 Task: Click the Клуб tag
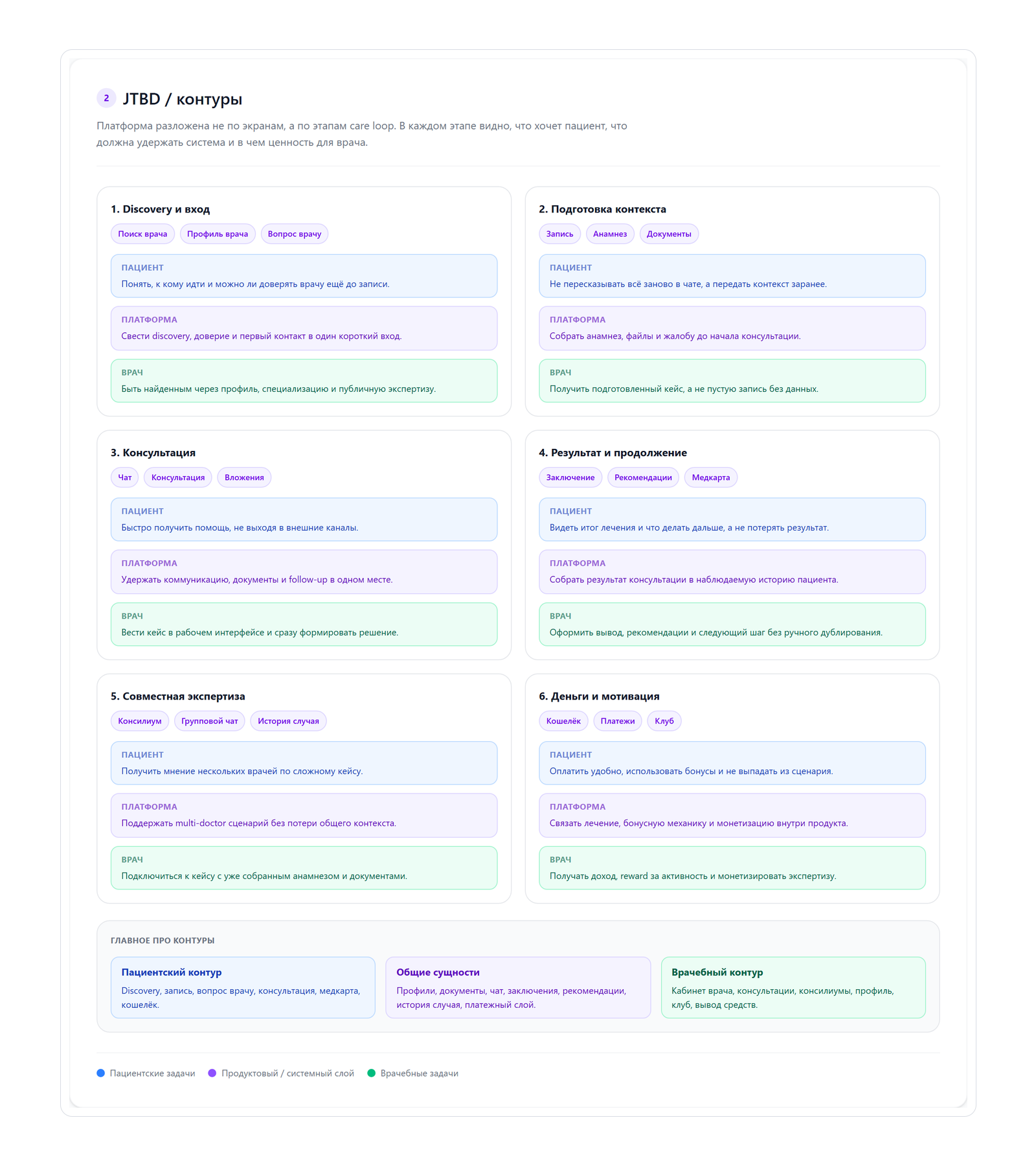click(x=664, y=721)
